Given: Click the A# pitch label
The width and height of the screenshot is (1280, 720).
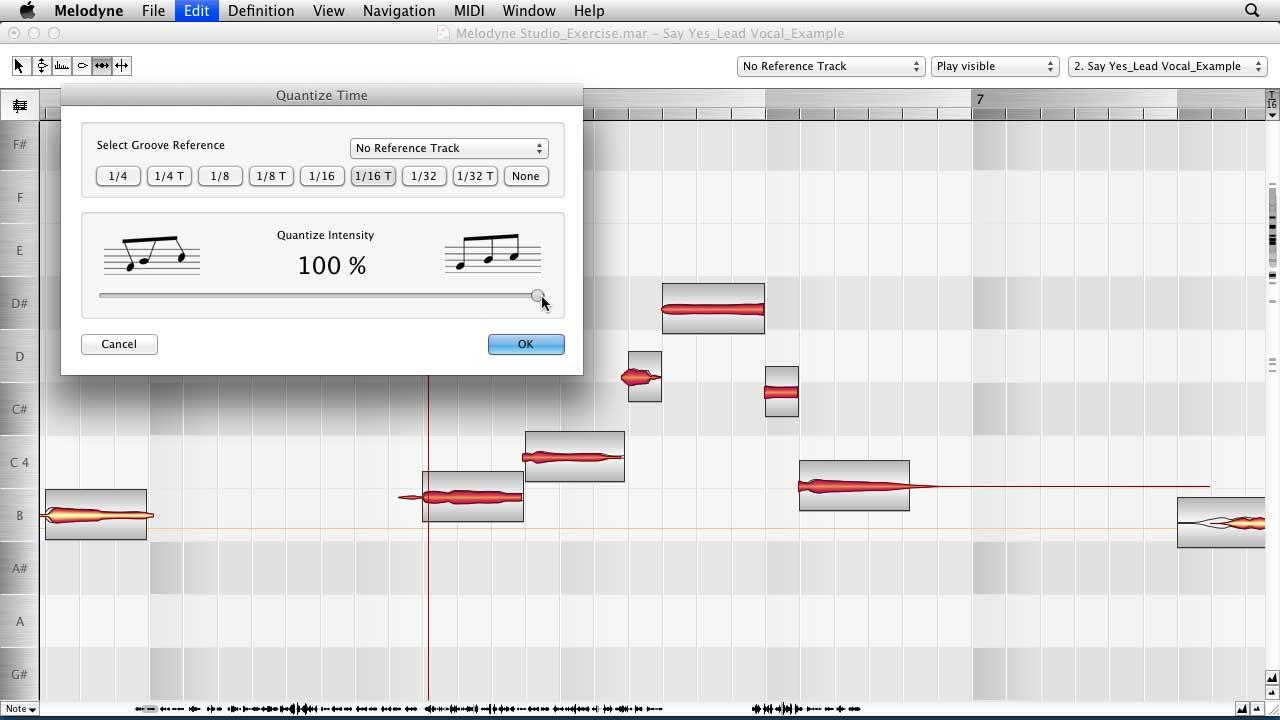Looking at the screenshot, I should coord(19,569).
